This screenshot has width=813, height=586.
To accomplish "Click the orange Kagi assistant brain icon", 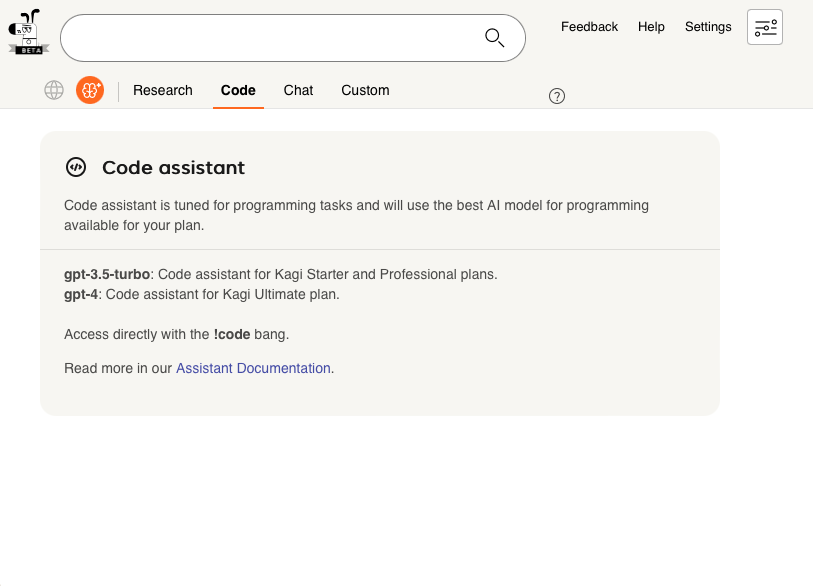I will pos(90,90).
